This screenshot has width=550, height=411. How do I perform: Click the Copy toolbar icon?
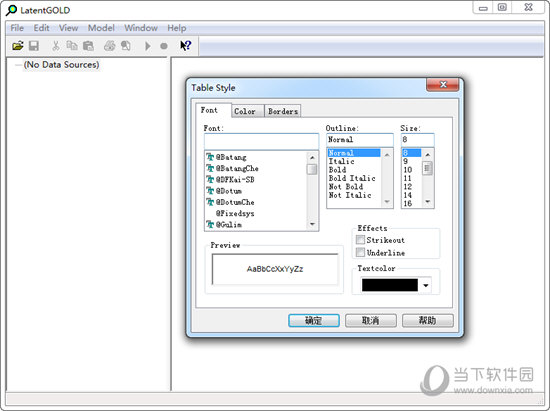coord(72,46)
